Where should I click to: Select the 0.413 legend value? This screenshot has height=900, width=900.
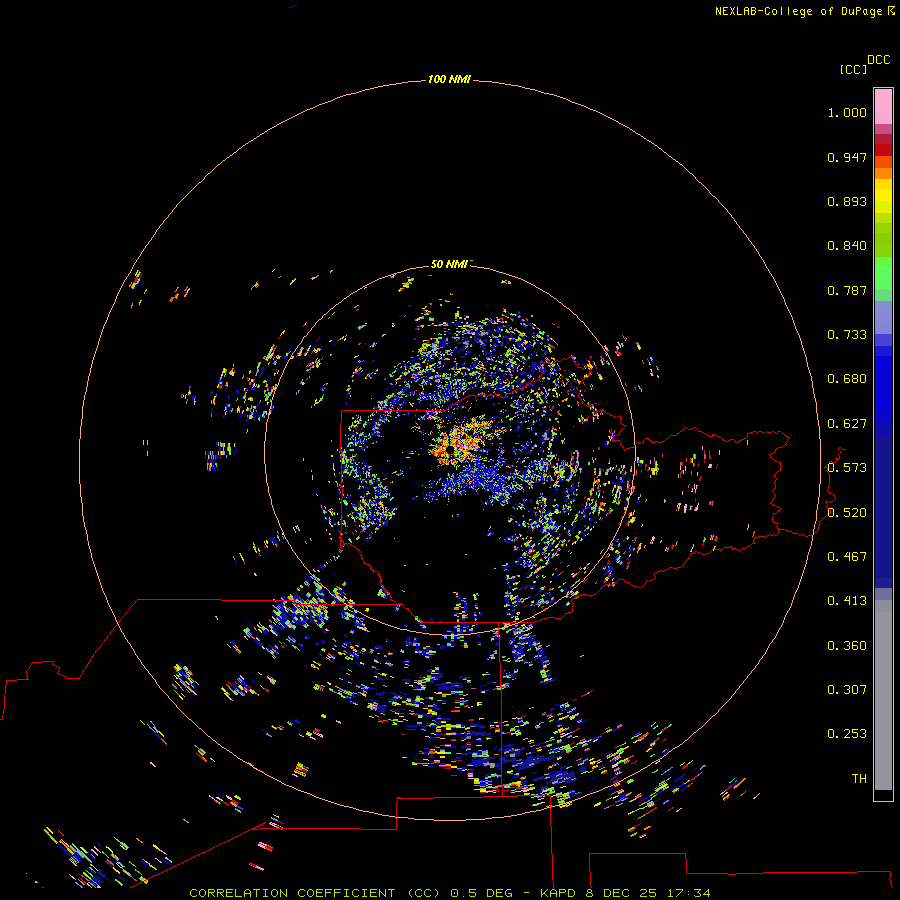coord(847,601)
